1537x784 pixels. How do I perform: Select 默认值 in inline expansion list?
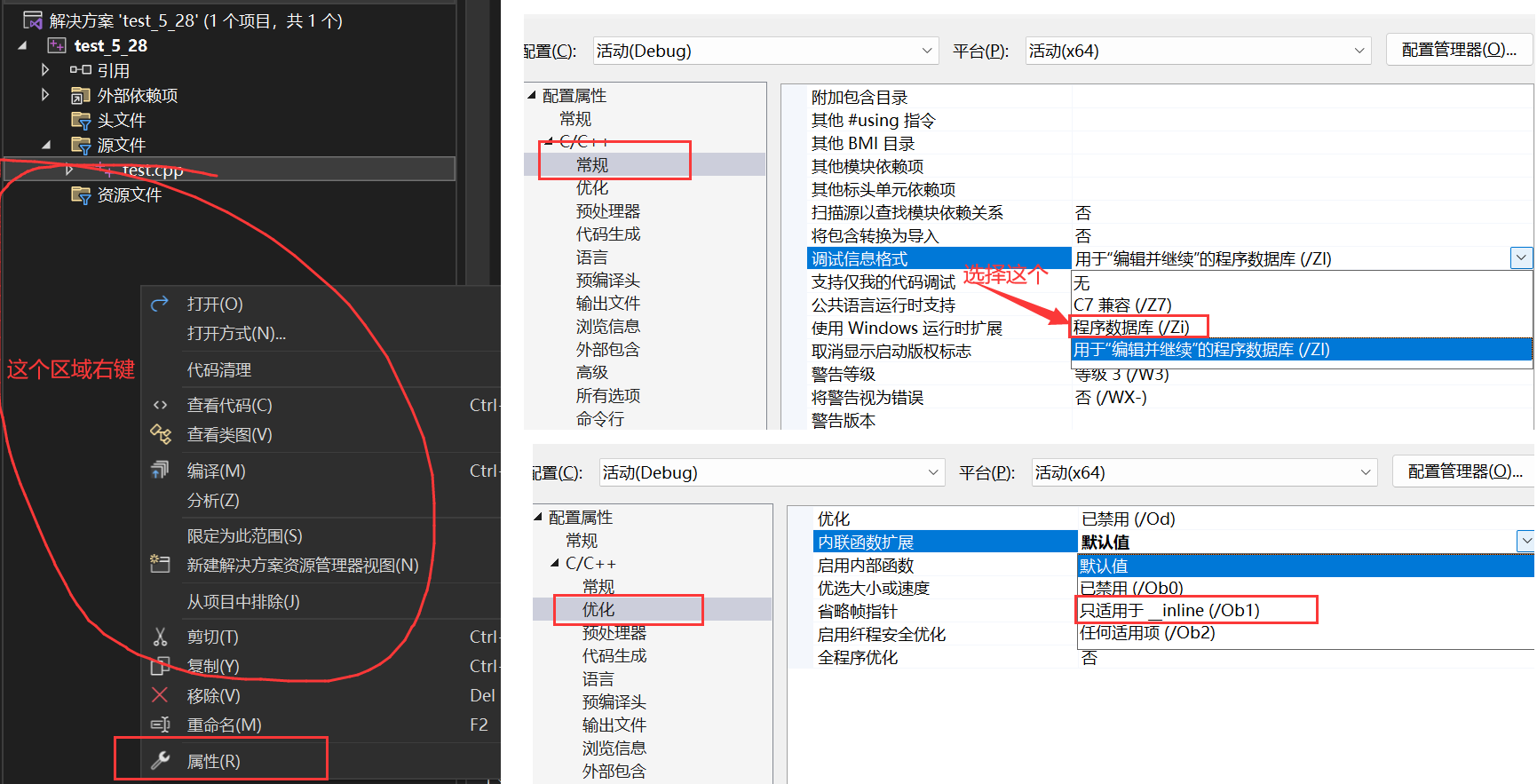pyautogui.click(x=1306, y=566)
